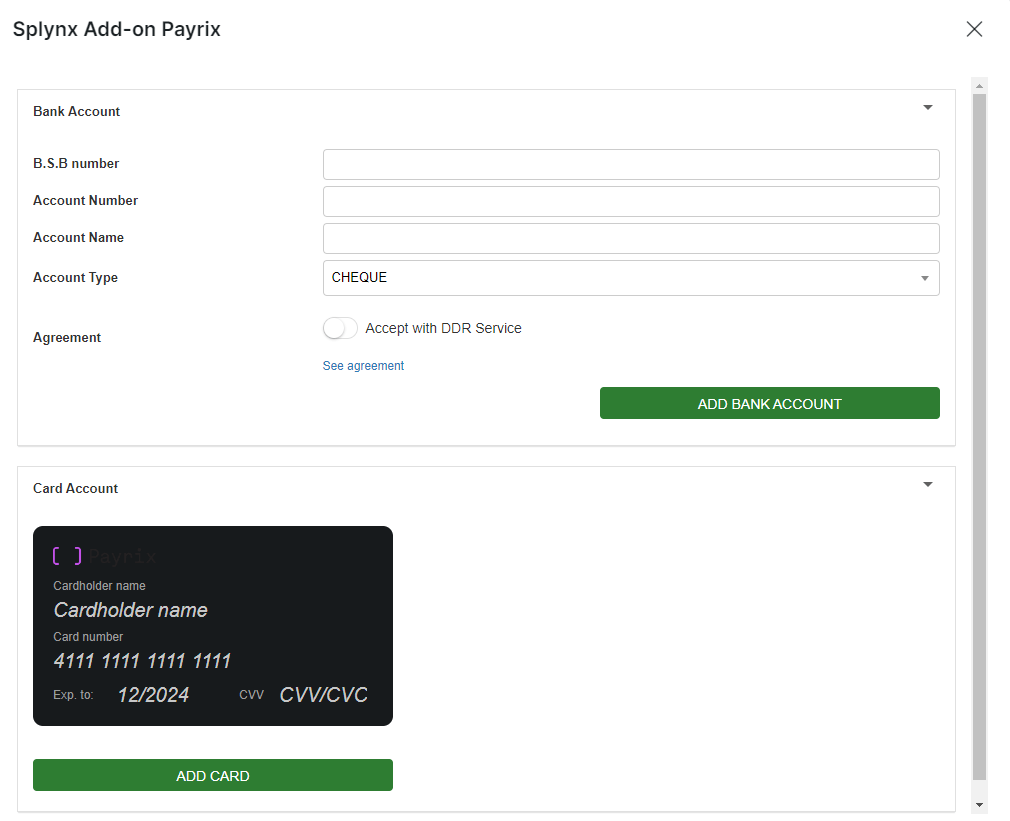Click the CVV/CVC field on card
Viewport: 1010px width, 821px height.
[323, 695]
